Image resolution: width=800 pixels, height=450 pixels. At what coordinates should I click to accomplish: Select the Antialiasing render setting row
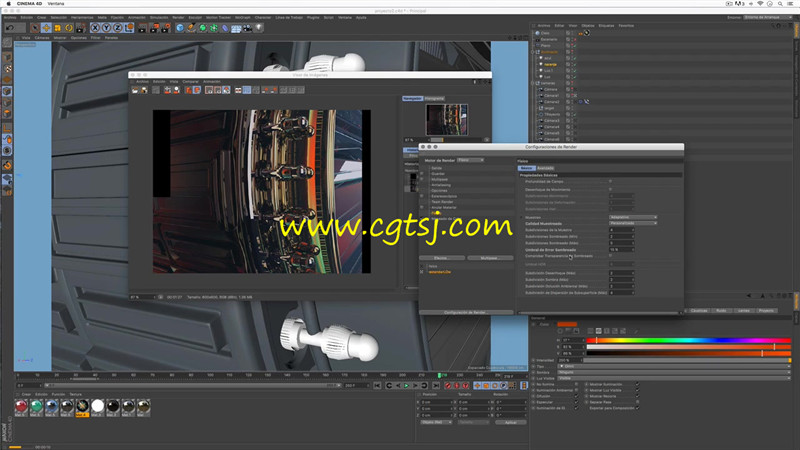pos(468,185)
